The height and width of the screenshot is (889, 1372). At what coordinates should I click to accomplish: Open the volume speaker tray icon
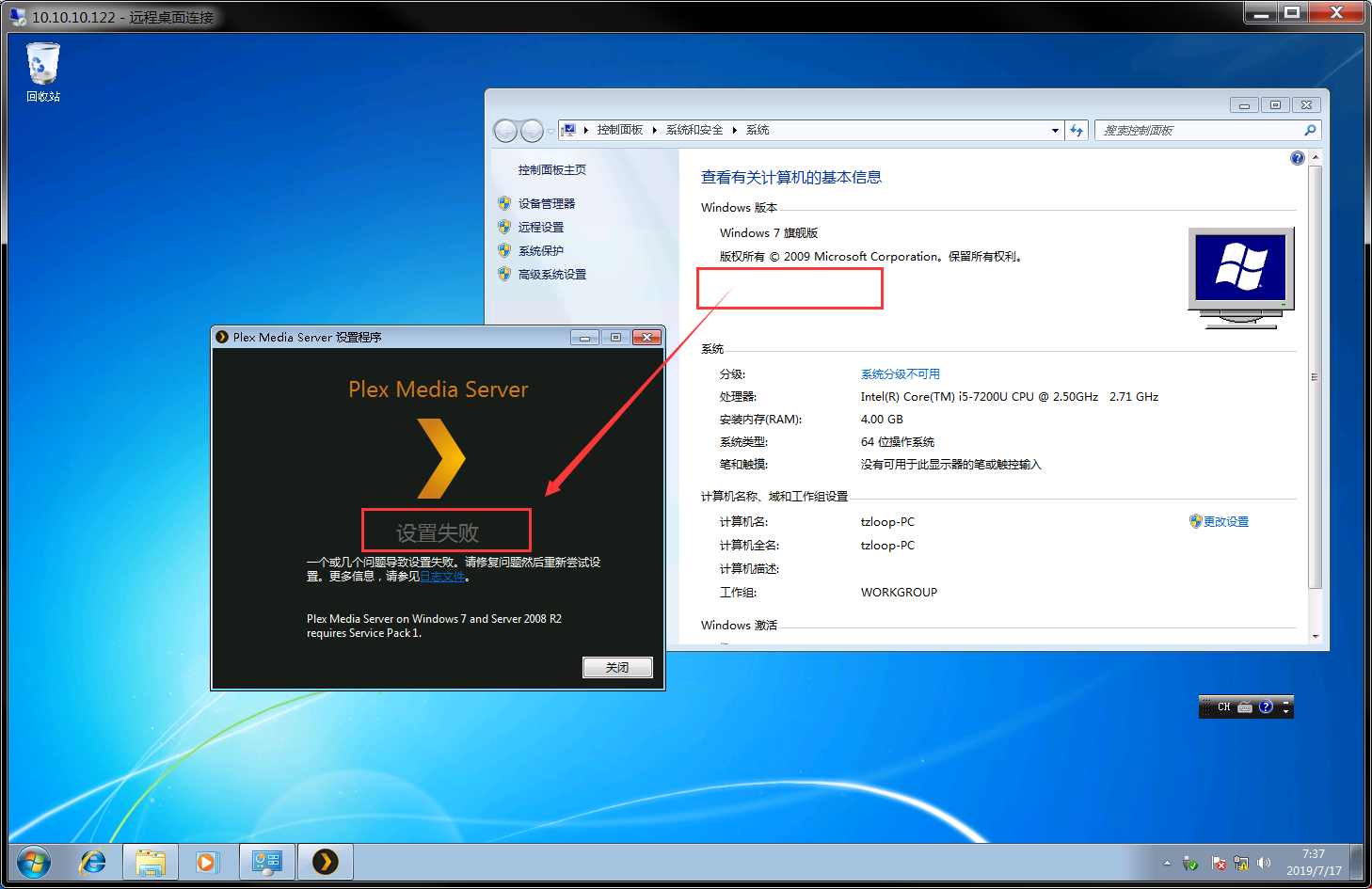click(x=1264, y=863)
